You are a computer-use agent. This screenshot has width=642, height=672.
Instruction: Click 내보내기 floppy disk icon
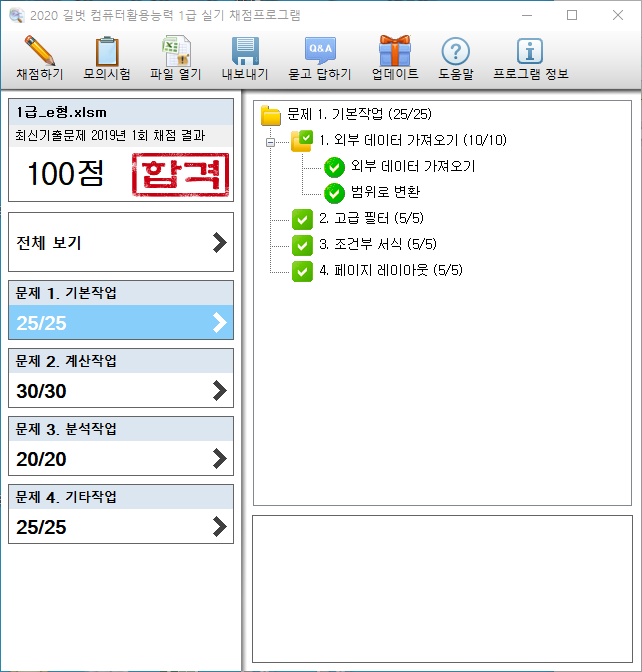pos(246,51)
